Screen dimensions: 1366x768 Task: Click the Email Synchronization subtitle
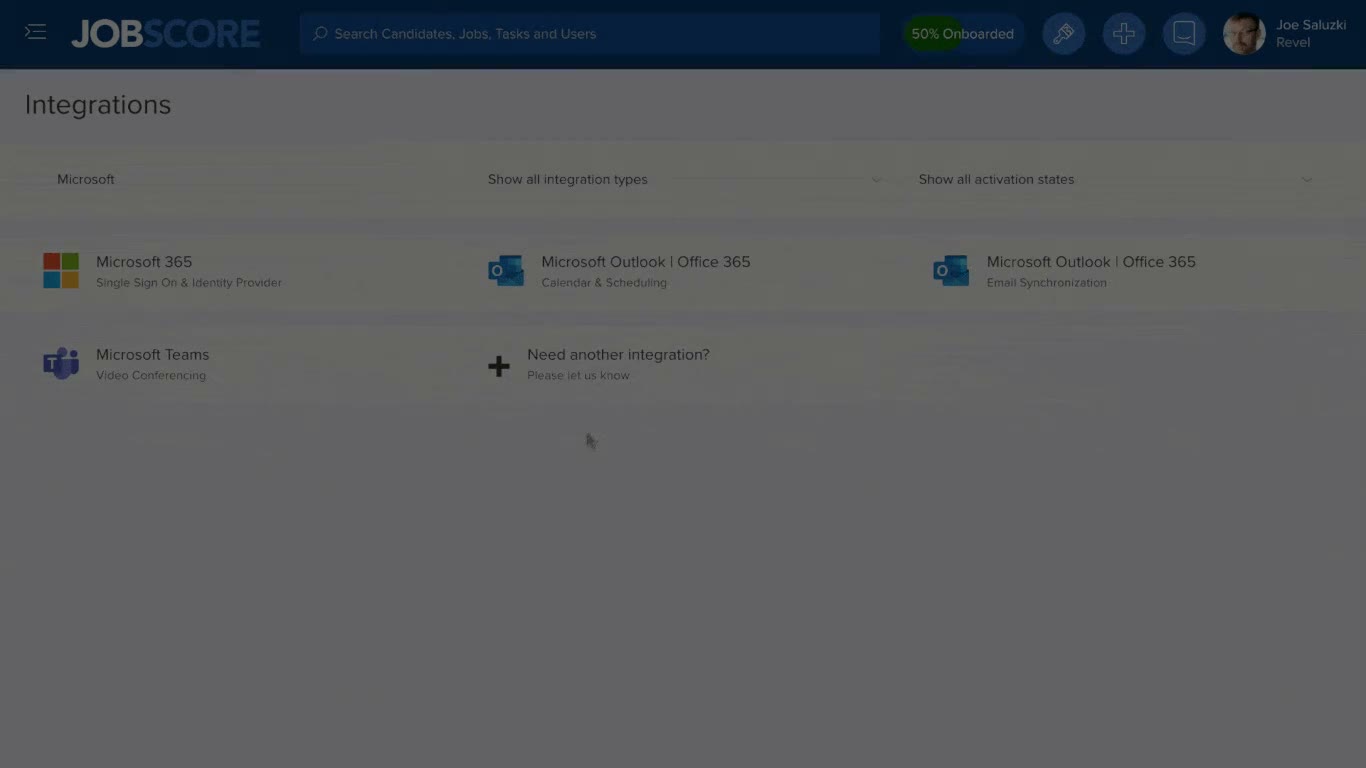[1047, 283]
